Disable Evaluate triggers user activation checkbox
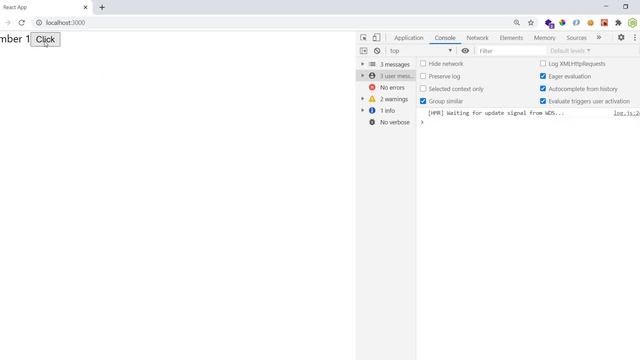640x360 pixels. [543, 101]
